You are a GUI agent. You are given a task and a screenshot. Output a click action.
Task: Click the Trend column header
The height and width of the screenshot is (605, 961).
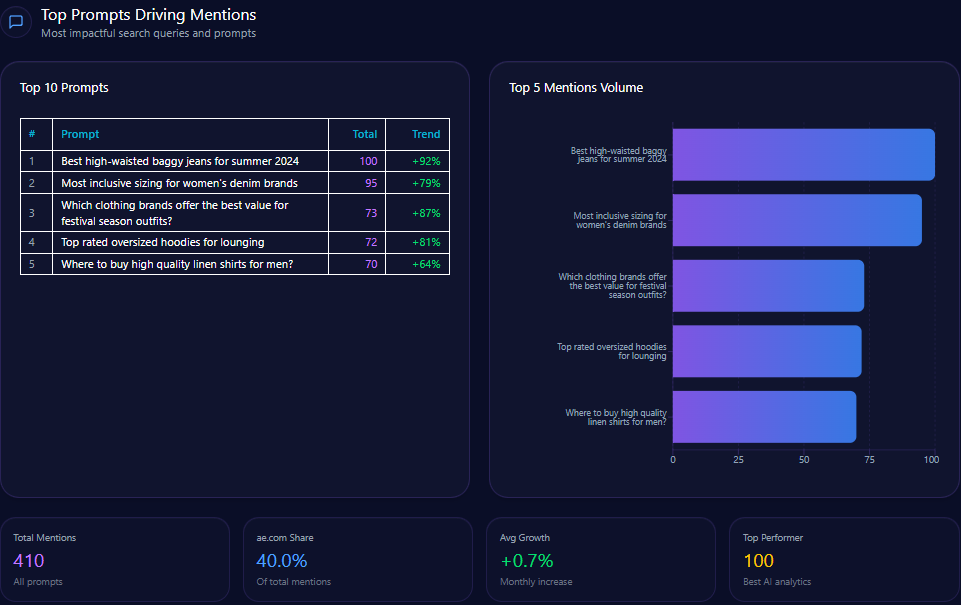[425, 134]
